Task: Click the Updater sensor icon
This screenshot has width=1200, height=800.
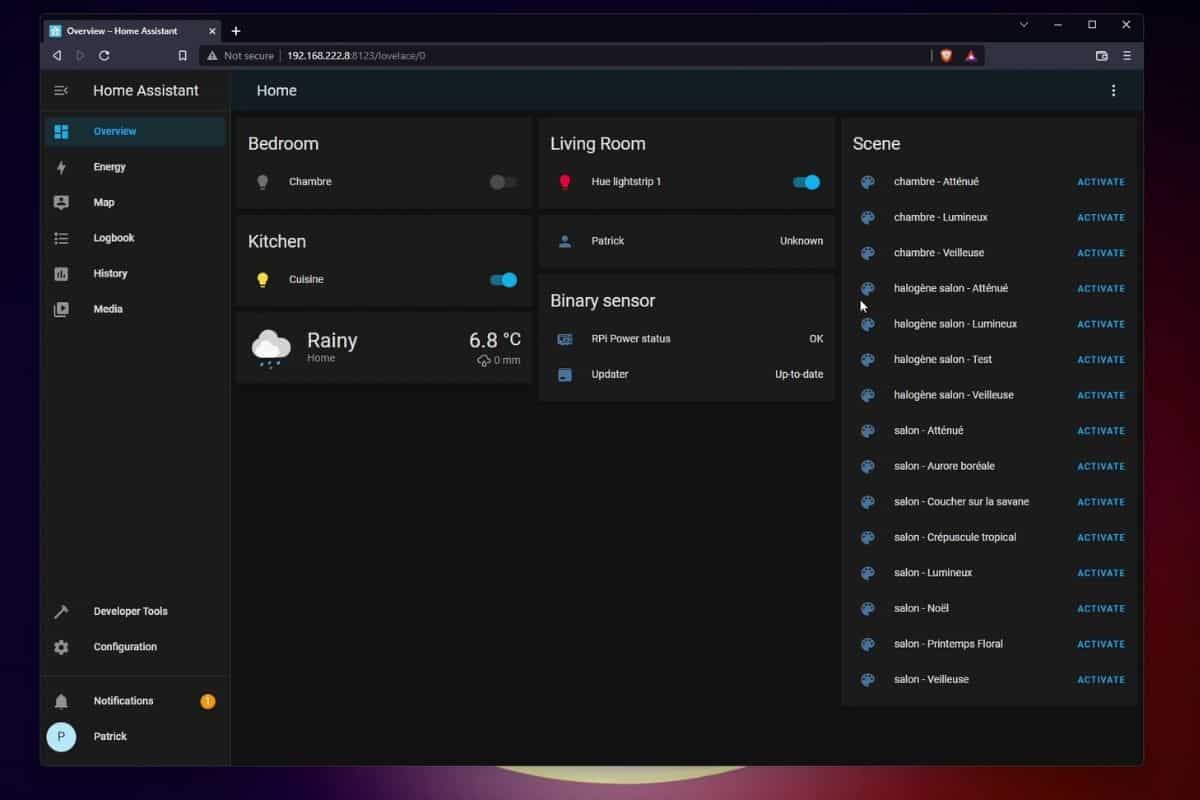Action: [565, 374]
